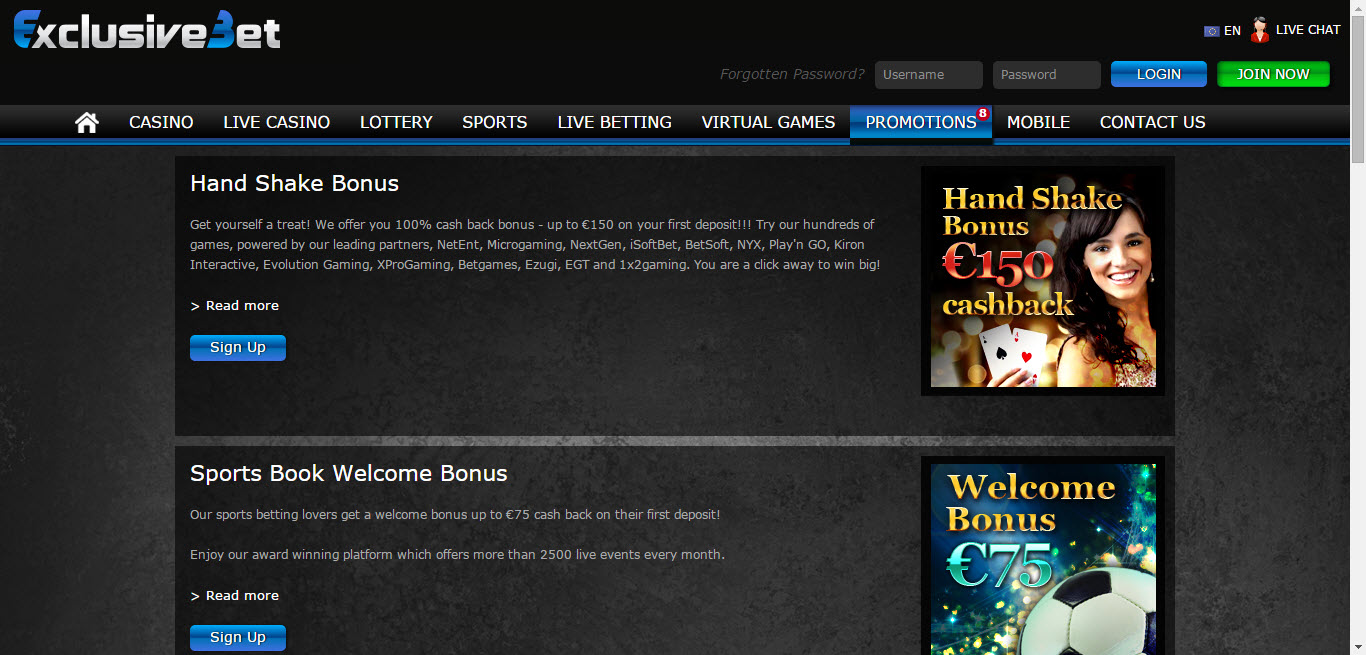Click the page vertical scrollbar thumb

point(1358,90)
